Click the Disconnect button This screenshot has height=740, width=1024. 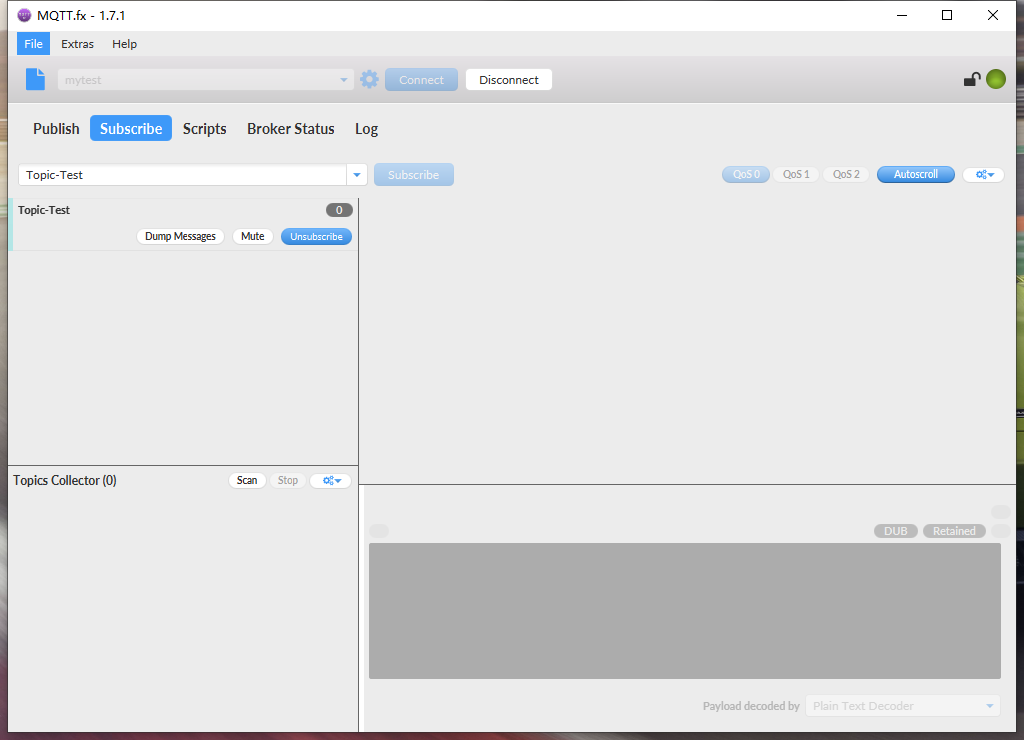tap(509, 80)
